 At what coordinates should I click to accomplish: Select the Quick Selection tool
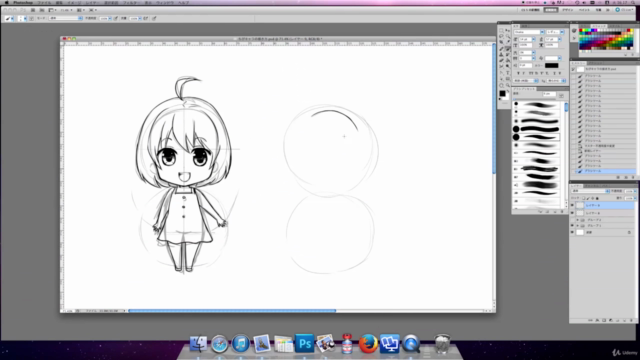508,36
